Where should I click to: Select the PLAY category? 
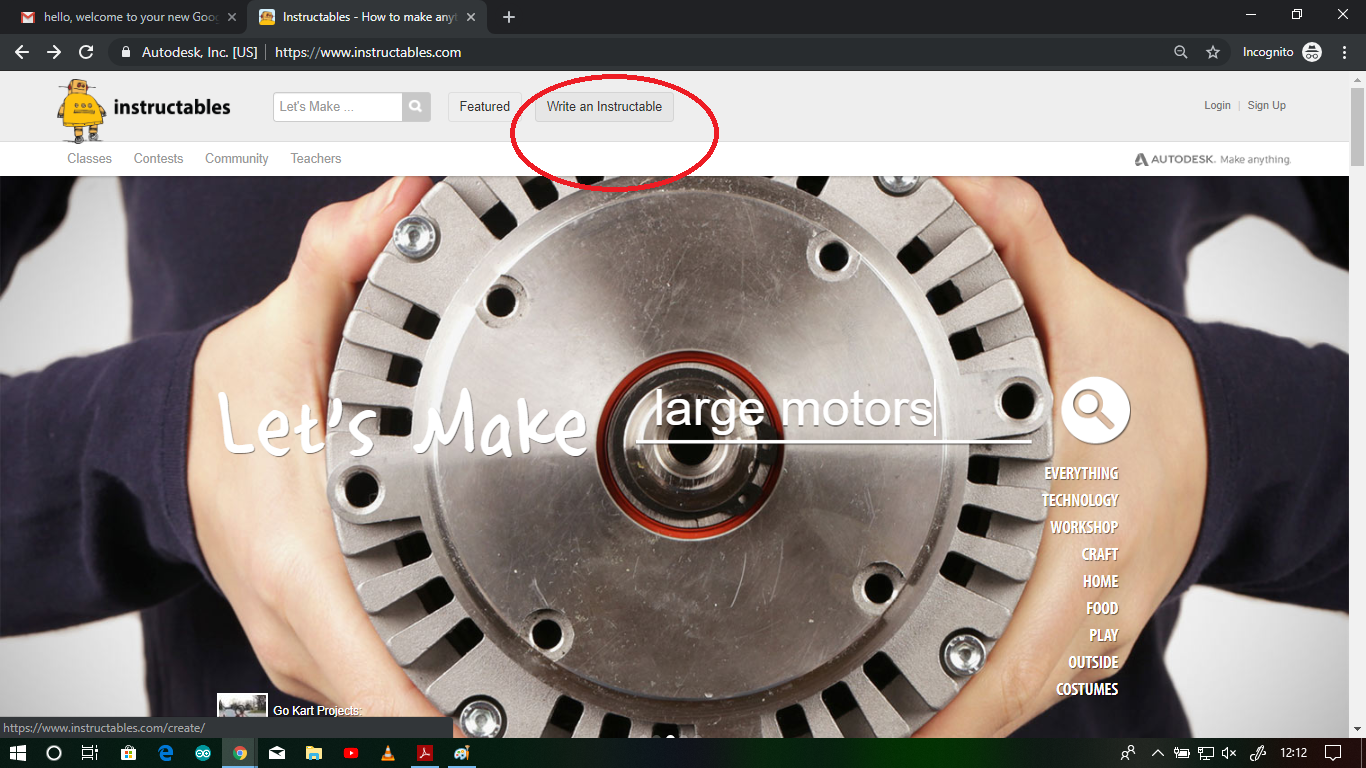click(1104, 635)
